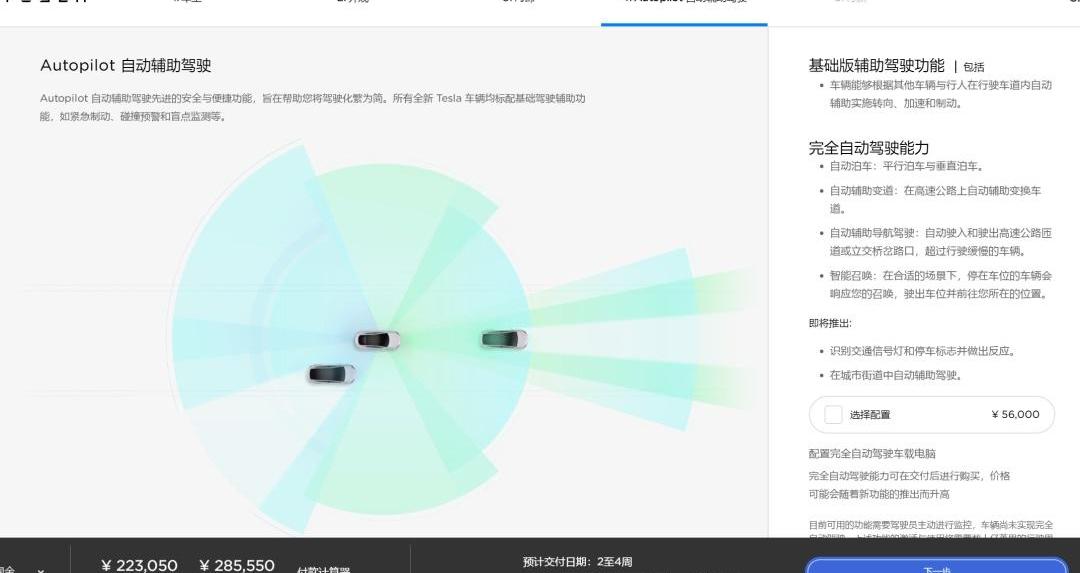Click the 自动泊车 bullet item
This screenshot has width=1080, height=573.
pos(906,166)
